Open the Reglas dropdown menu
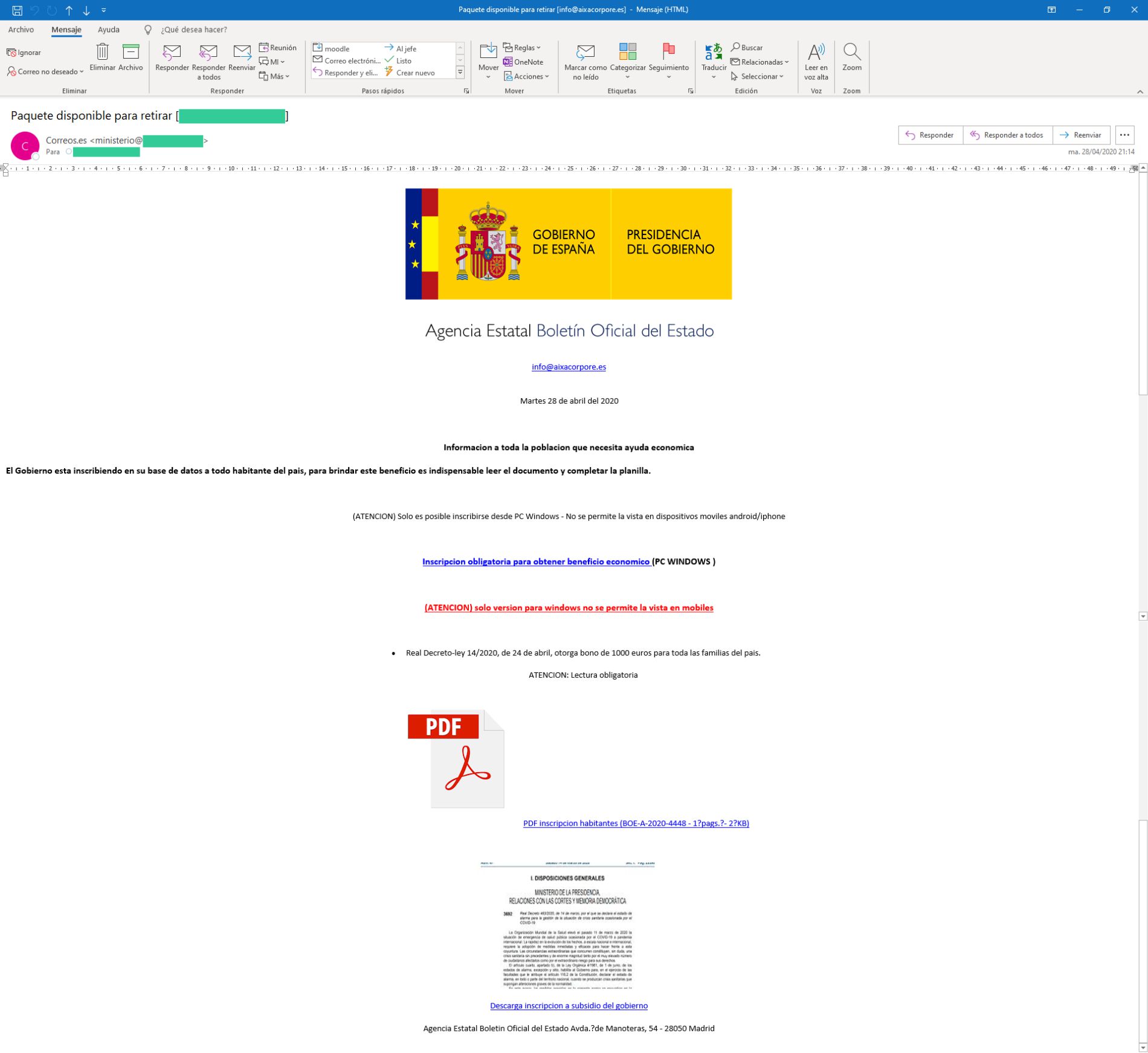Viewport: 1148px width, 1053px height. [x=522, y=48]
